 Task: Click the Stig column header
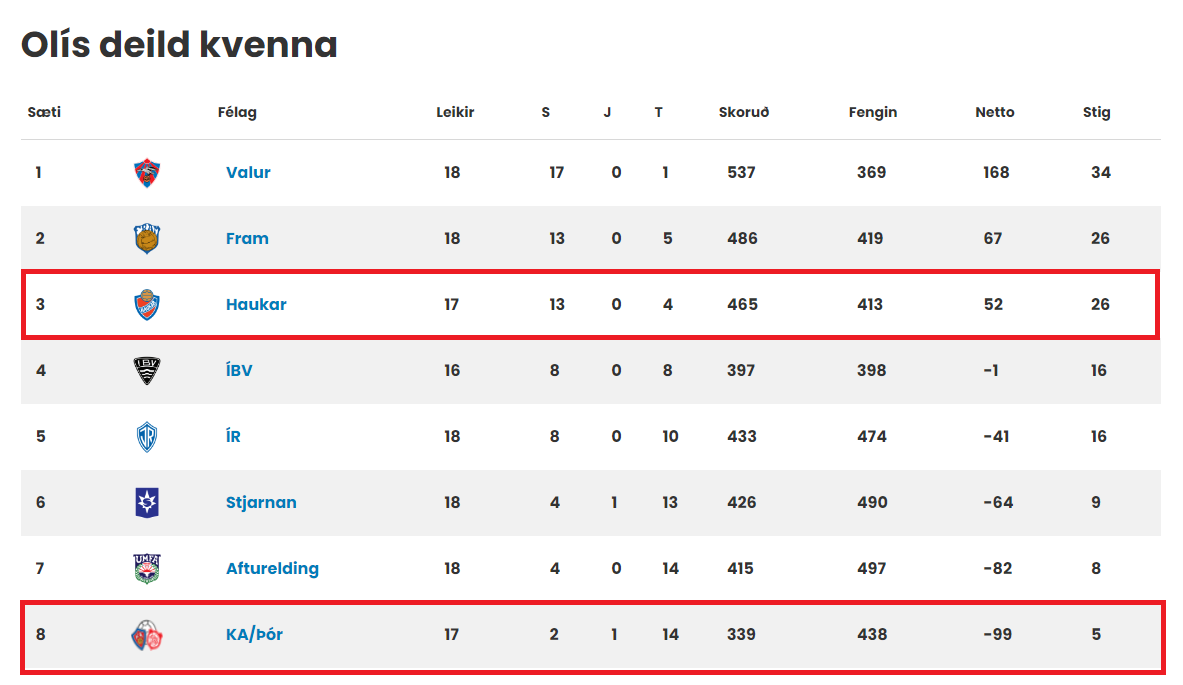[x=1097, y=112]
